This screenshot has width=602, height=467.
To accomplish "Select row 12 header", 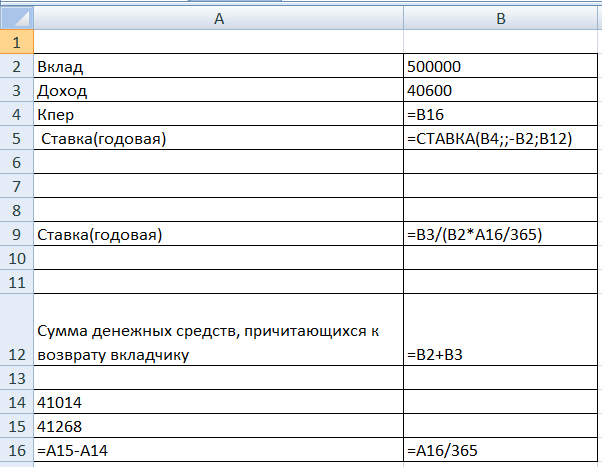I will [x=17, y=330].
